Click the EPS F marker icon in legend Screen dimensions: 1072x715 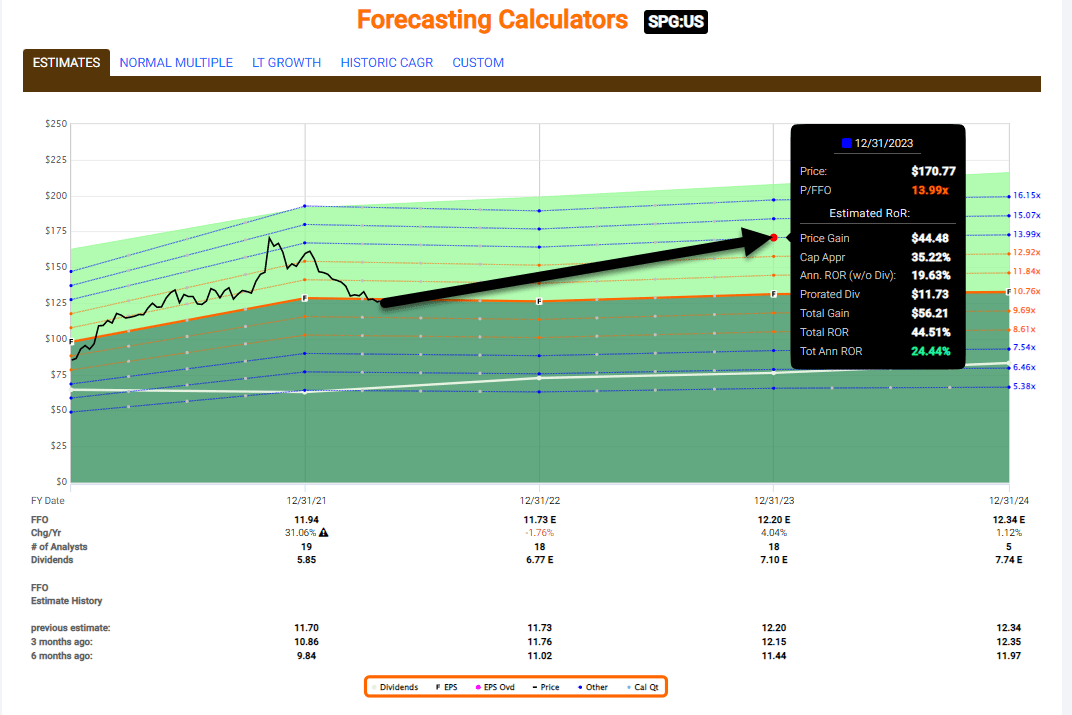[x=437, y=687]
